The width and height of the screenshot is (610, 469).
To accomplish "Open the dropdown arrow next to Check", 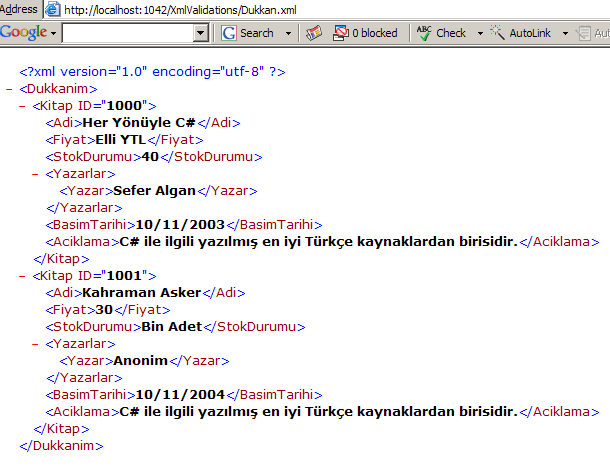I will [x=479, y=33].
